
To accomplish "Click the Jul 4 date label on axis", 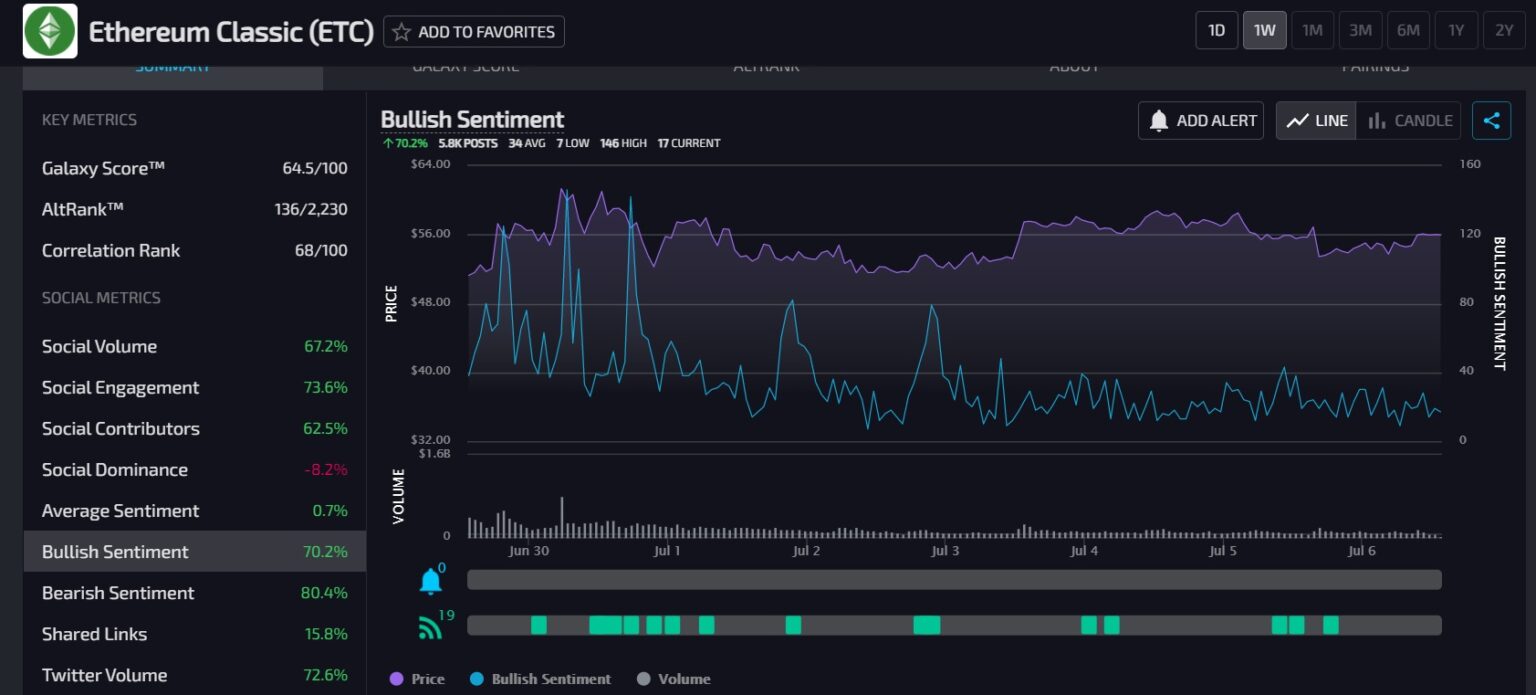I will tap(1084, 551).
